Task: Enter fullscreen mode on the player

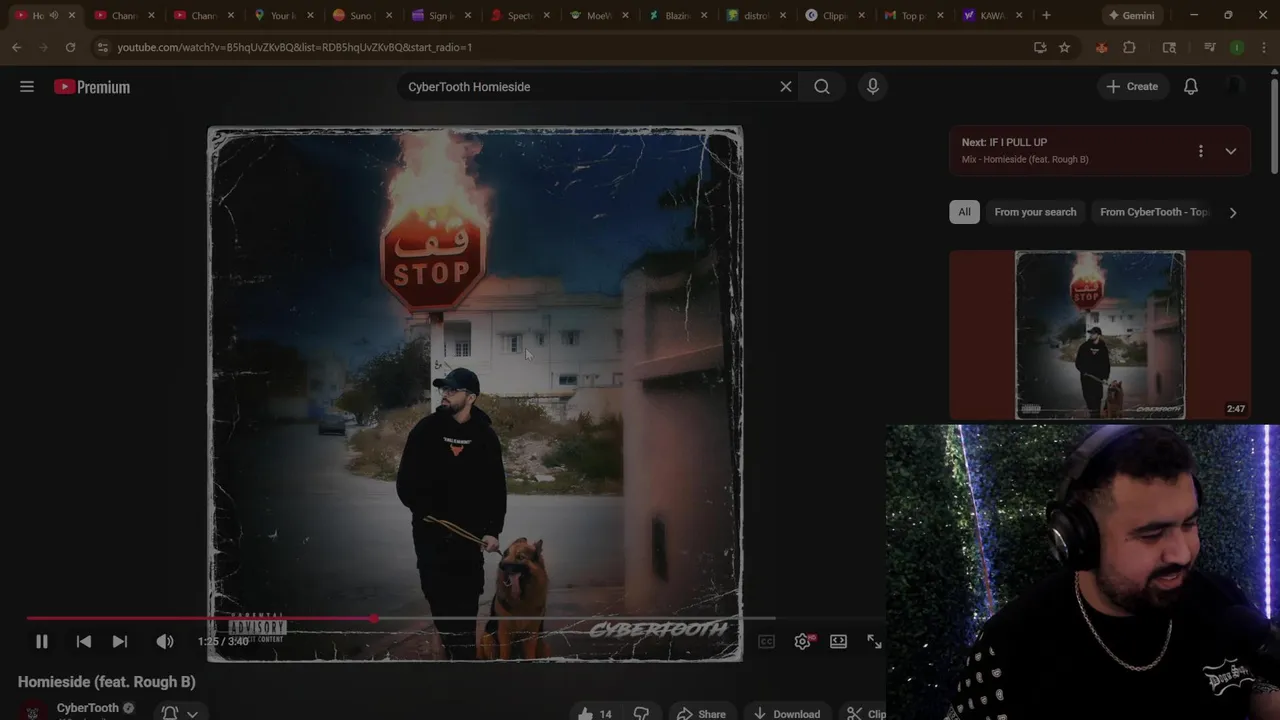Action: pyautogui.click(x=874, y=642)
